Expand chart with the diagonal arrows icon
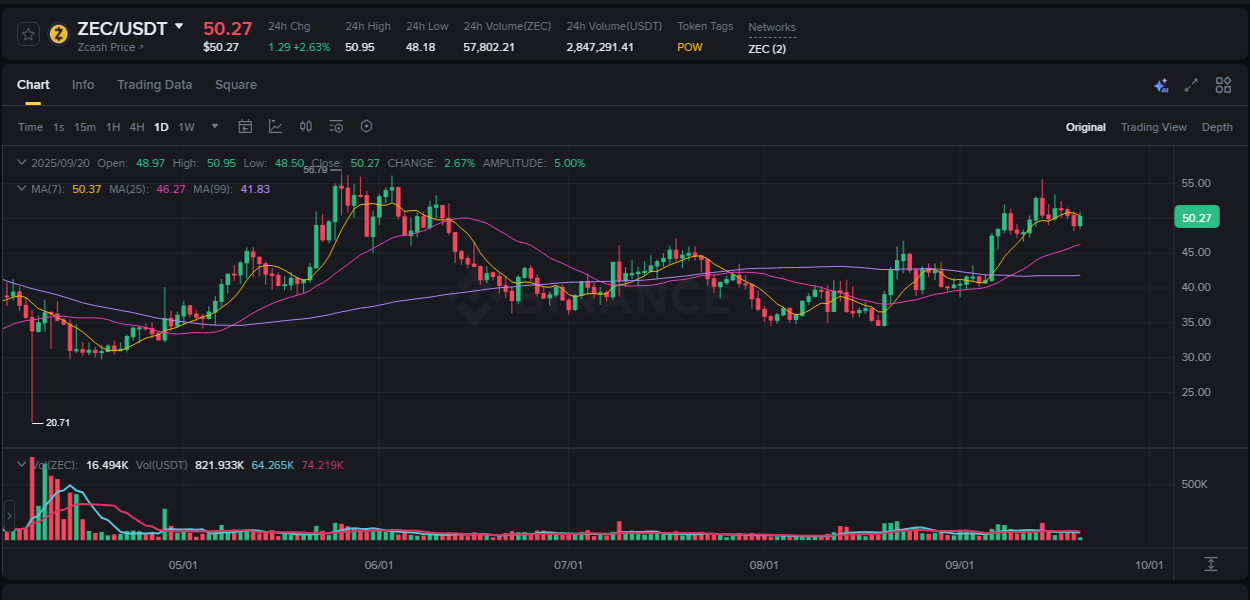 (1190, 86)
